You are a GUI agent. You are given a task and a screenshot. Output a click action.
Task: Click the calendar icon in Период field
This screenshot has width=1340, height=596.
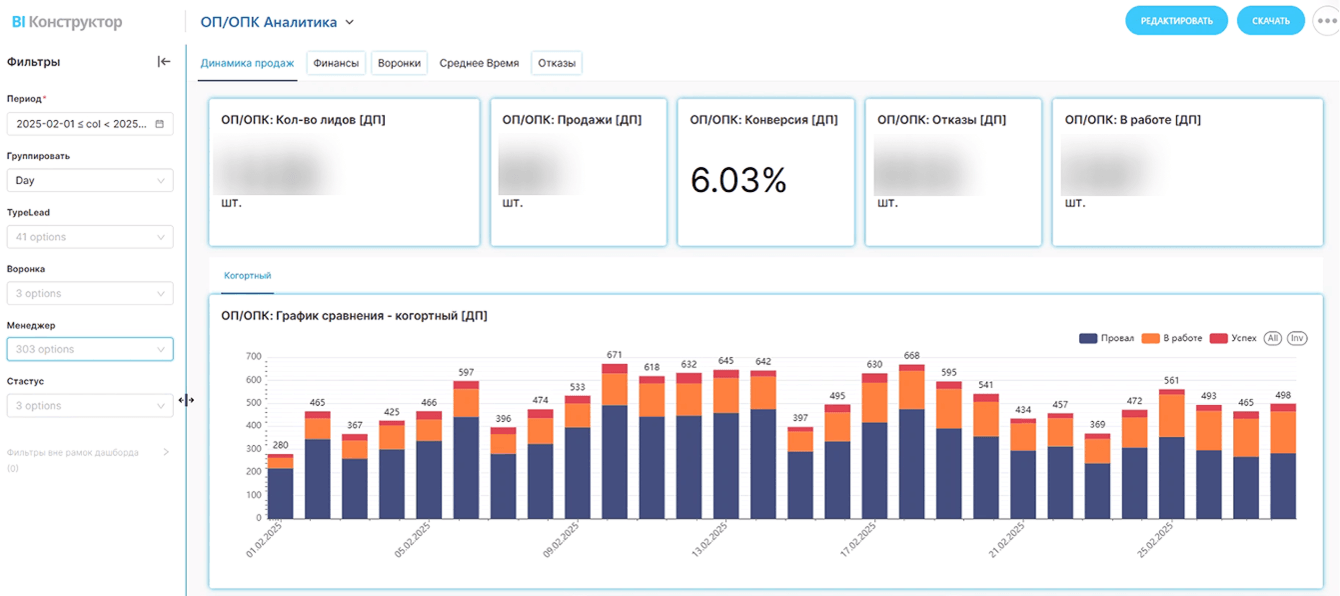pyautogui.click(x=159, y=124)
